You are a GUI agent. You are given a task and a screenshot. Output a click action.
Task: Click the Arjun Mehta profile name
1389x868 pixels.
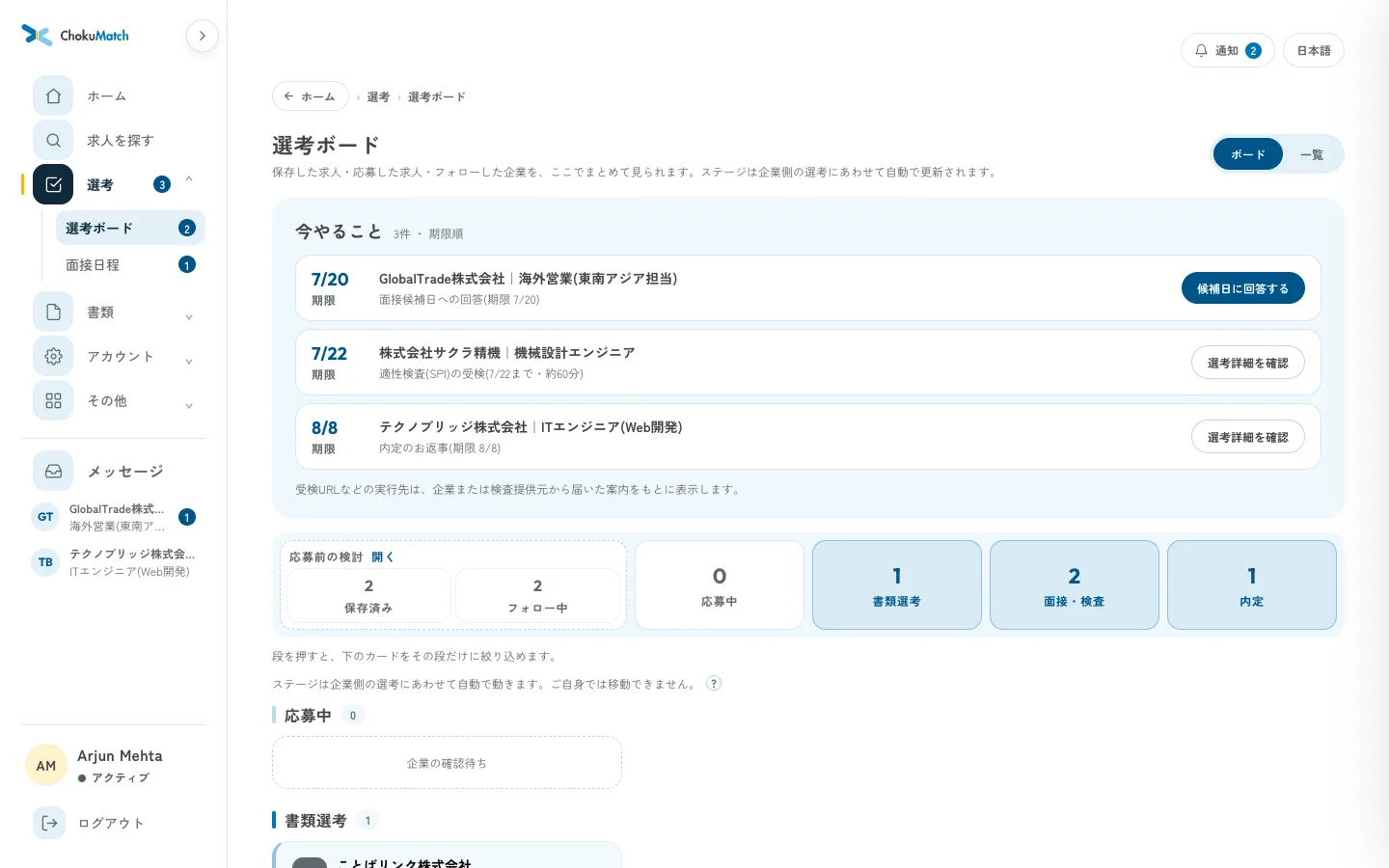coord(120,756)
